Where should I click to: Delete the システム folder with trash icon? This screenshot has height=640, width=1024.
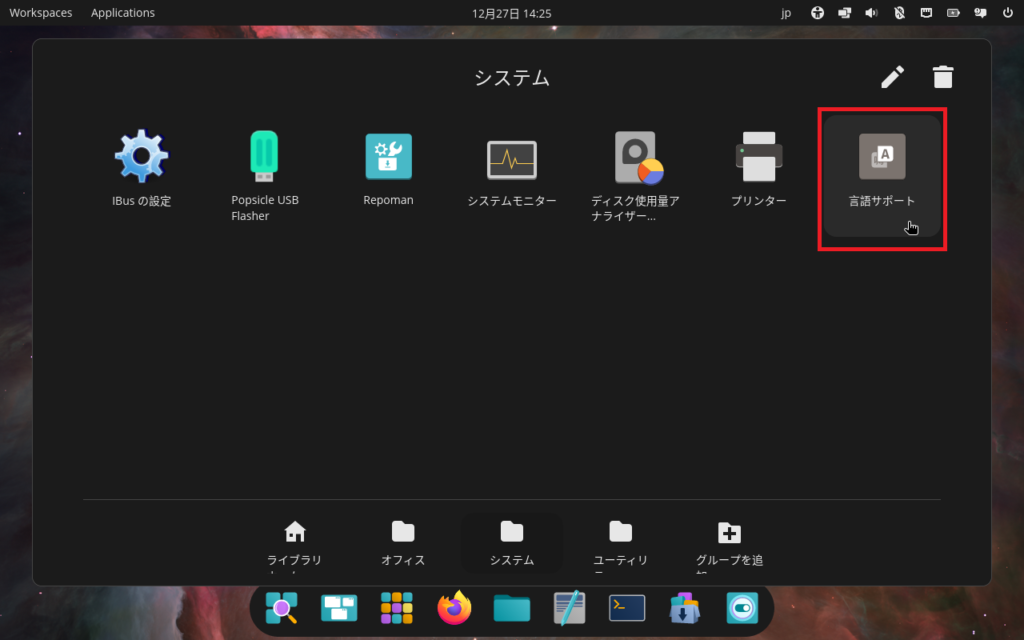pyautogui.click(x=943, y=77)
